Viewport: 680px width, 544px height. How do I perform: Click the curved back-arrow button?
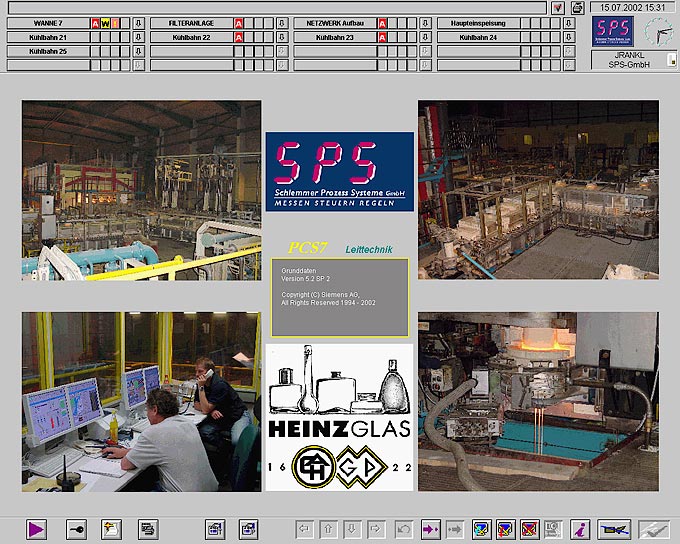tap(404, 529)
